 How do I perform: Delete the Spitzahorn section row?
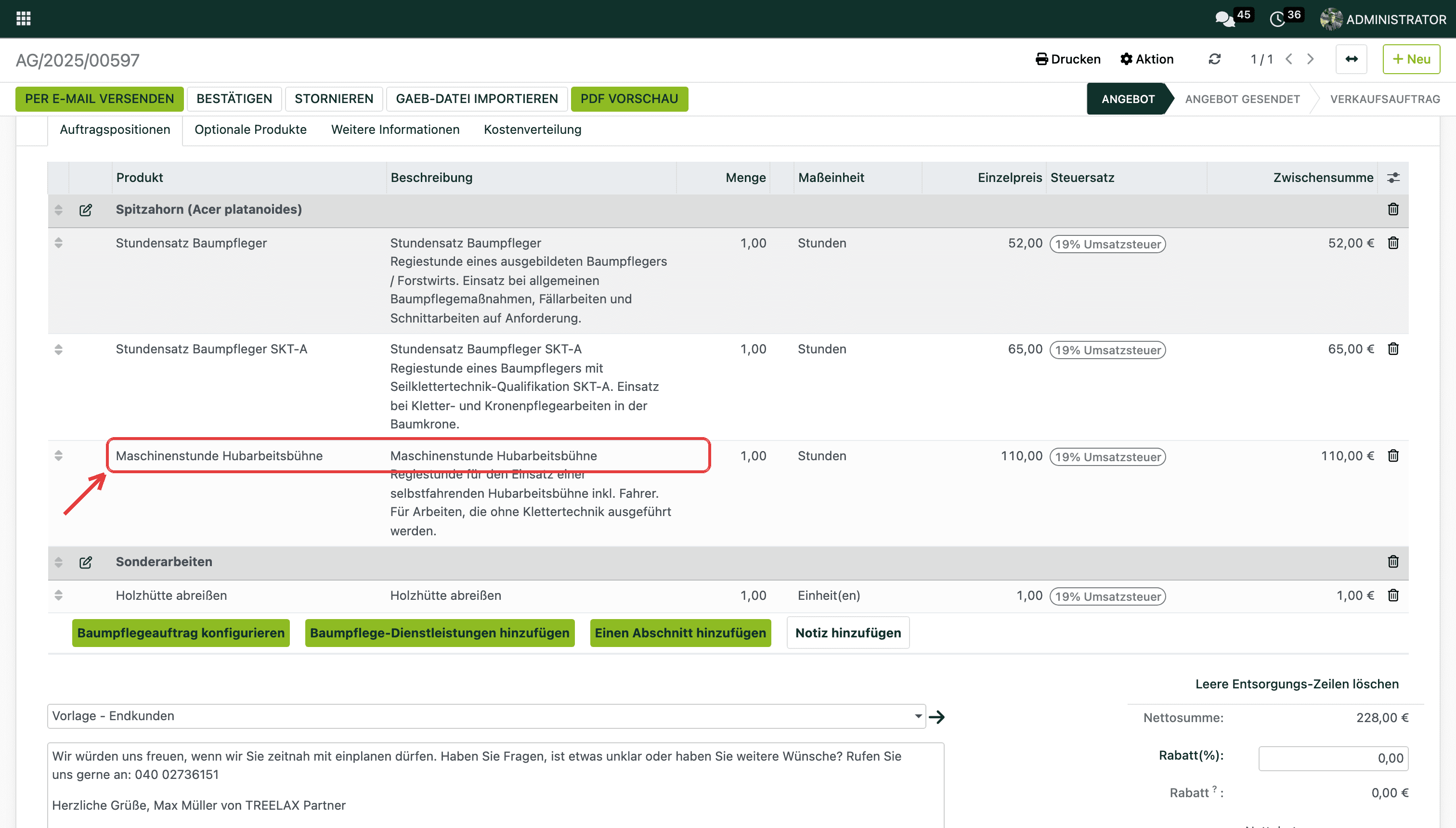click(1393, 209)
